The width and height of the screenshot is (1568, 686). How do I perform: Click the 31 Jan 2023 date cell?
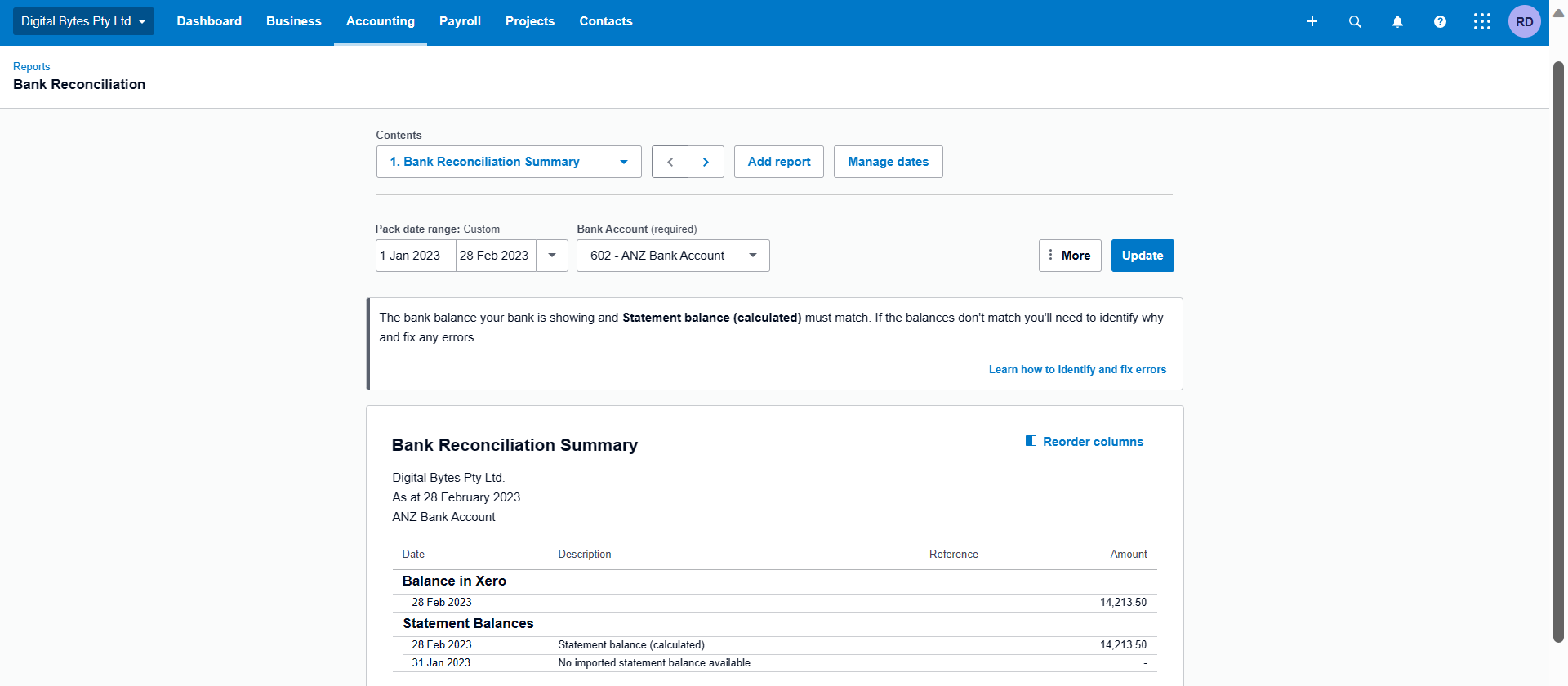441,662
